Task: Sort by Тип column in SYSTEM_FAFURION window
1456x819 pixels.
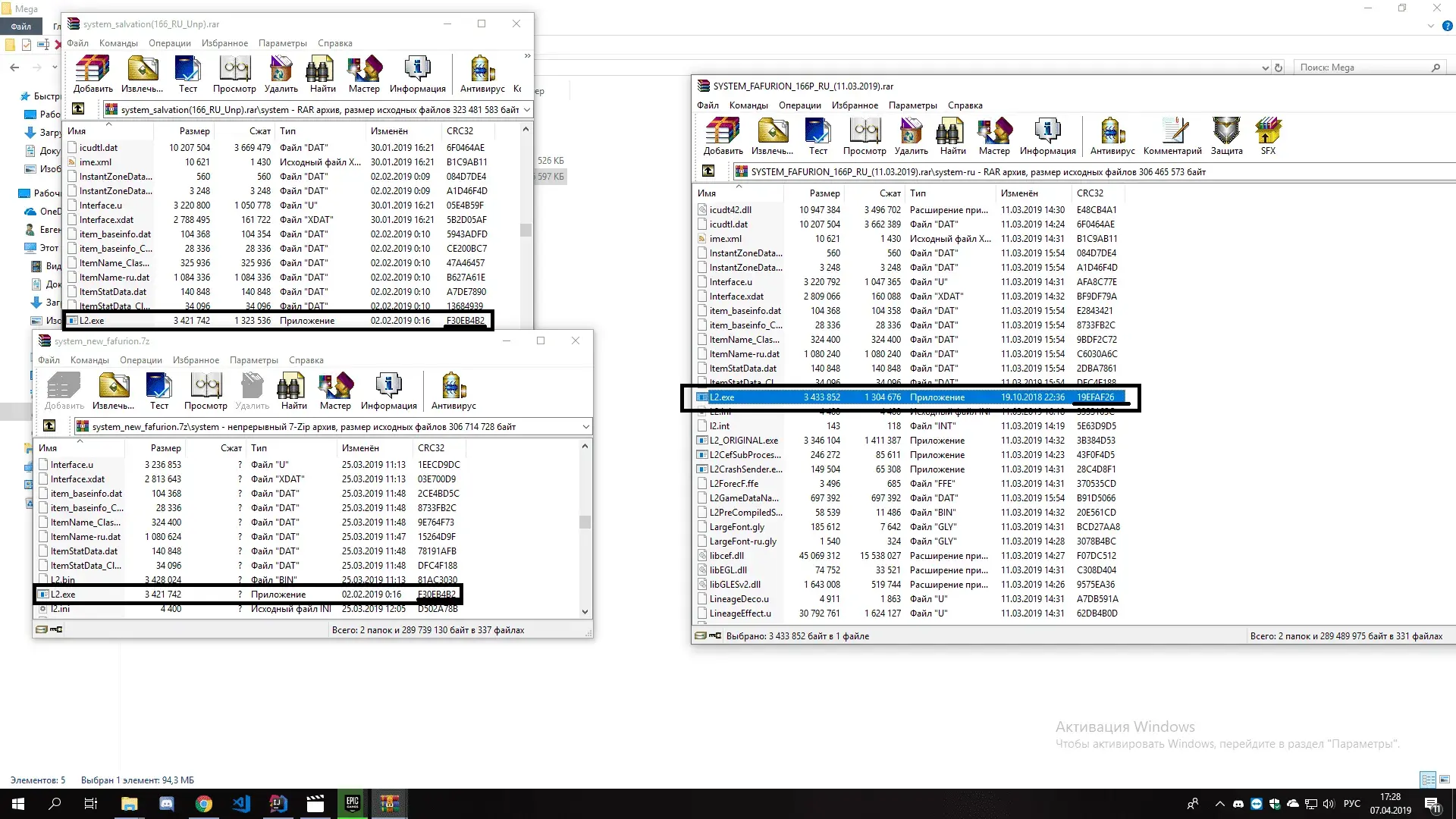Action: 950,193
